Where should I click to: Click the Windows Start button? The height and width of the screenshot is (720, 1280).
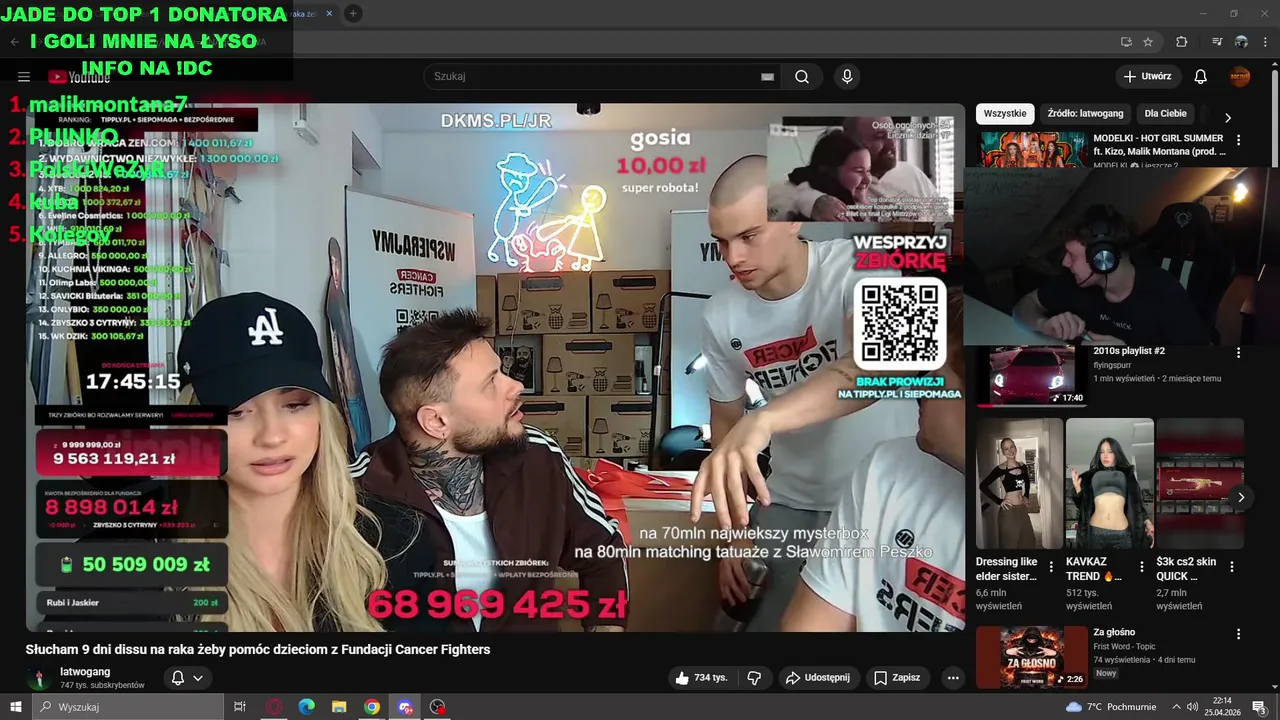tap(16, 707)
